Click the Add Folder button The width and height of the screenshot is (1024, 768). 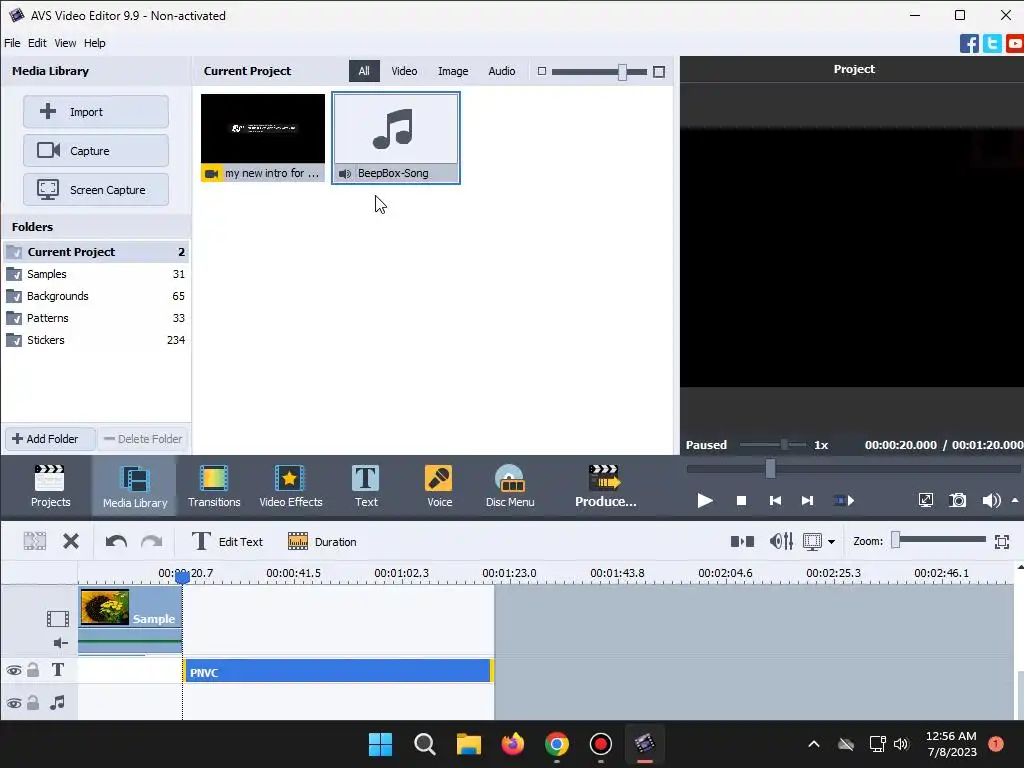pyautogui.click(x=50, y=439)
